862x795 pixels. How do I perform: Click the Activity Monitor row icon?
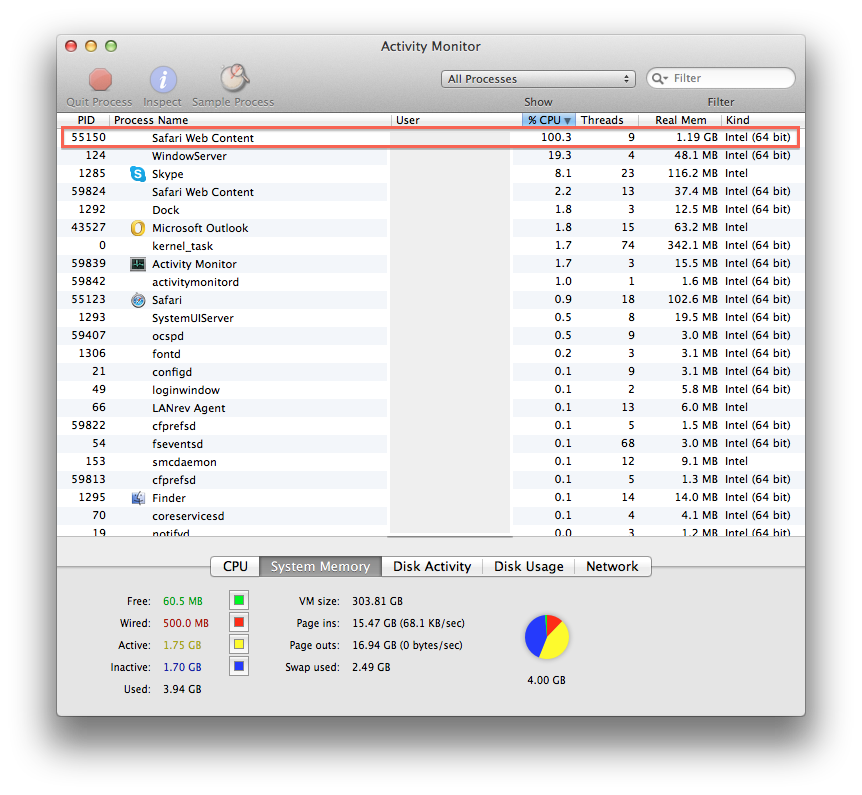[x=137, y=264]
